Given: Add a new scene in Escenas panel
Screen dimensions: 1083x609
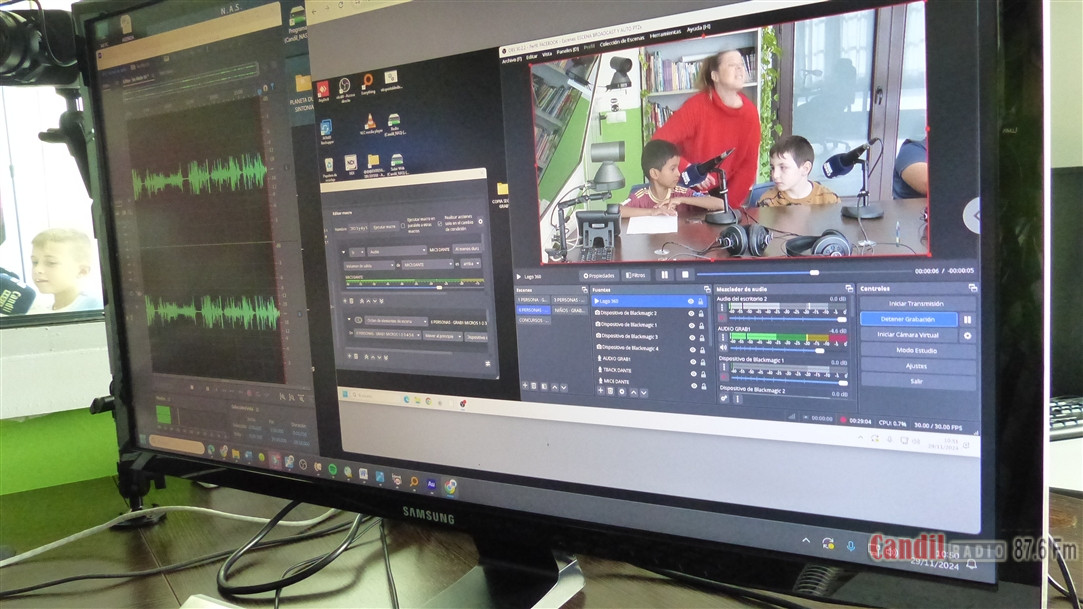Looking at the screenshot, I should [523, 385].
